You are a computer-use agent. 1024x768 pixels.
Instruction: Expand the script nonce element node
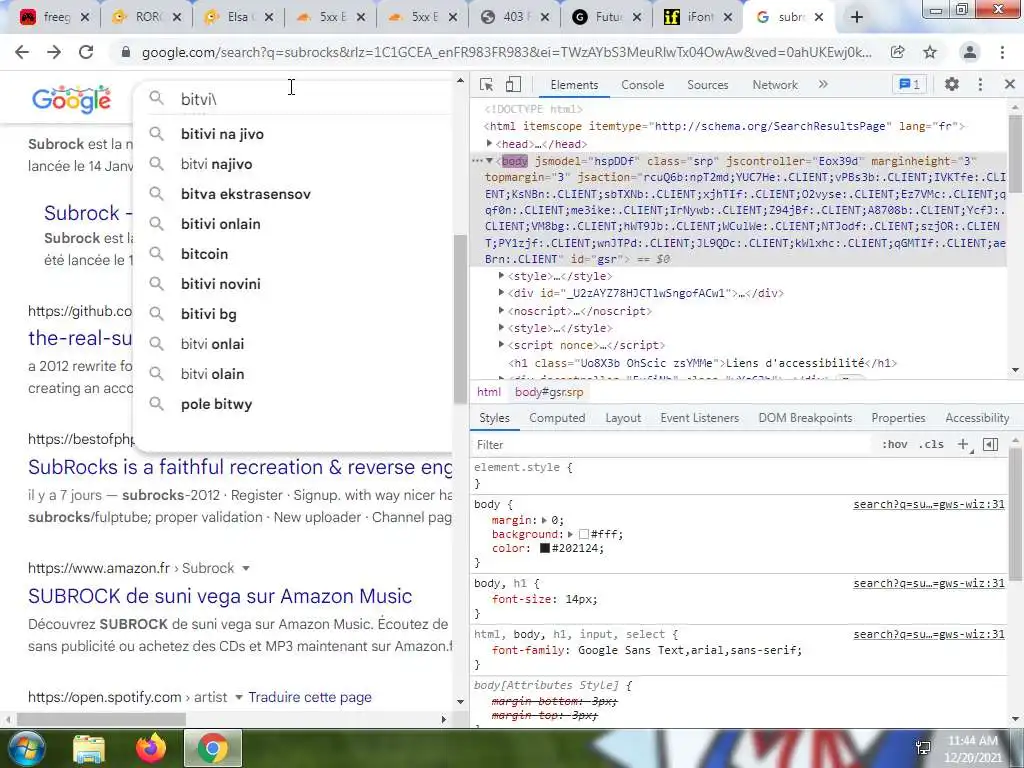[501, 344]
